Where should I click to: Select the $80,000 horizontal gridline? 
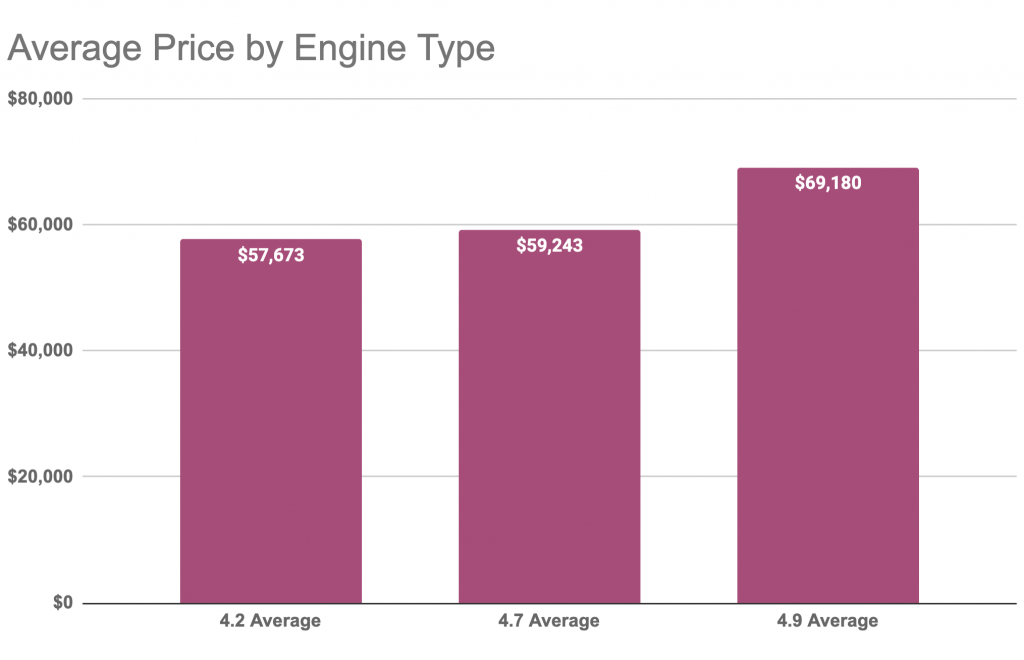pos(550,99)
